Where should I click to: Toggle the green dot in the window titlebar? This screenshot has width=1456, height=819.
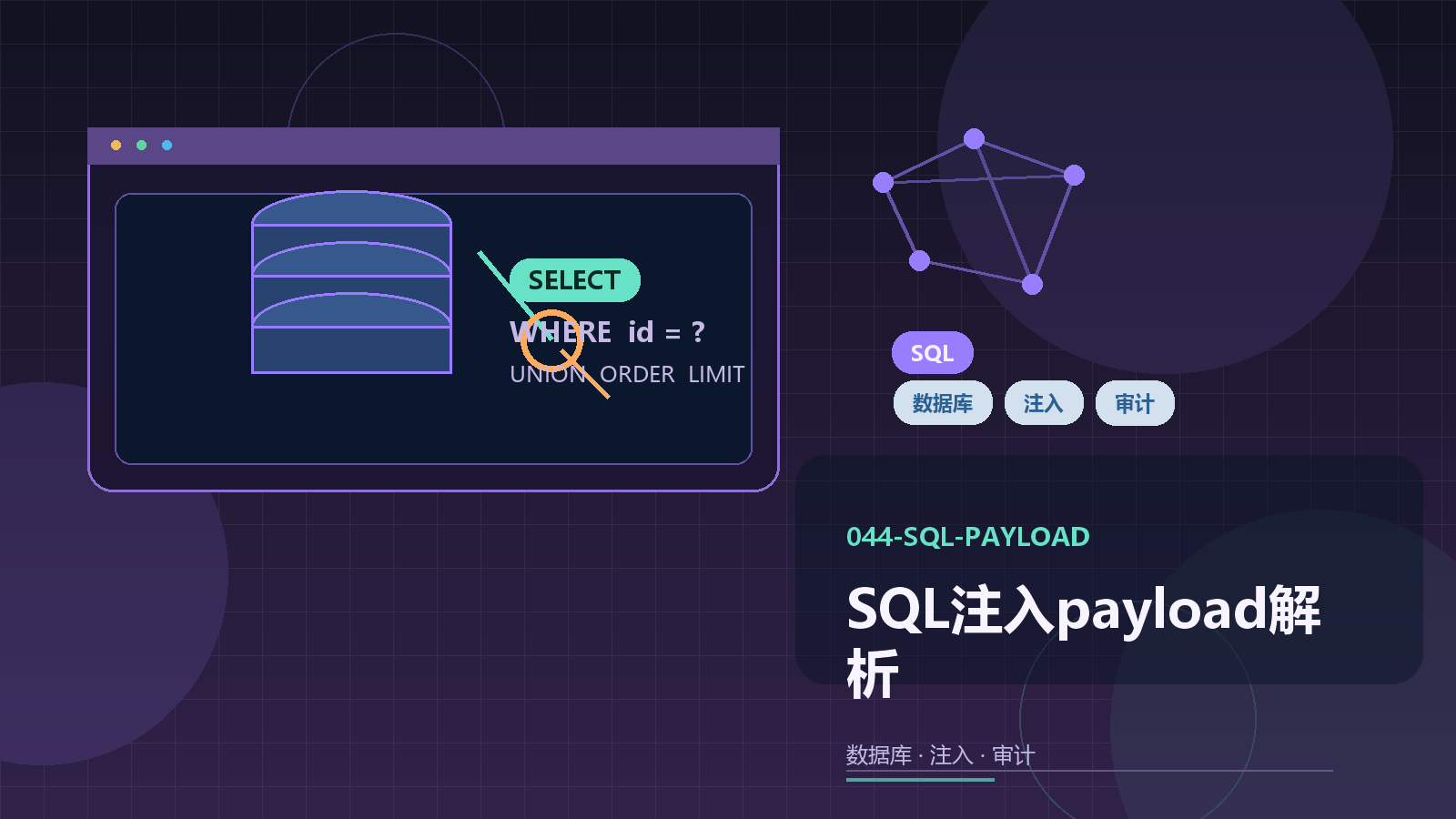(x=140, y=144)
